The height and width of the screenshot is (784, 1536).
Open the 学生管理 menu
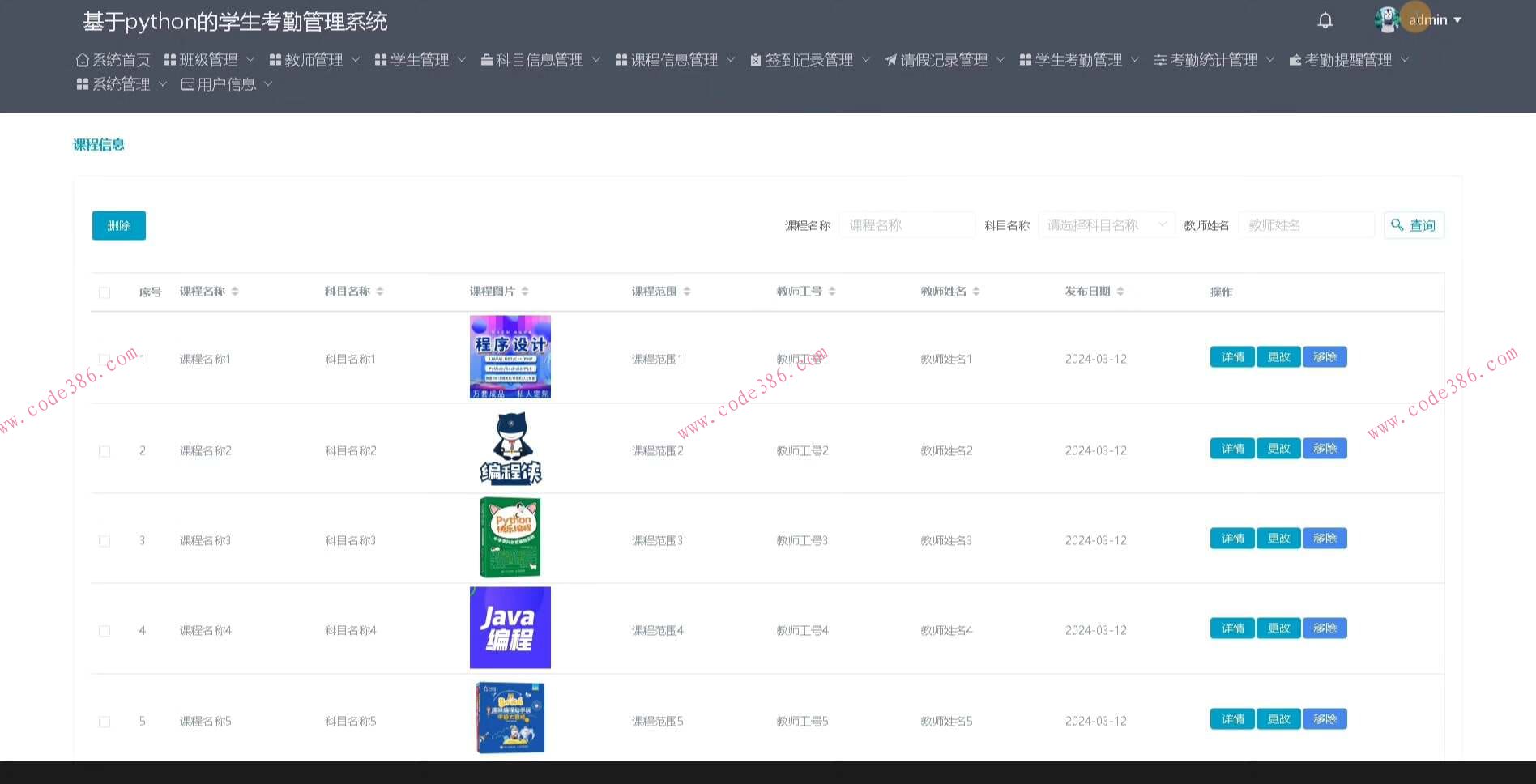[x=419, y=58]
